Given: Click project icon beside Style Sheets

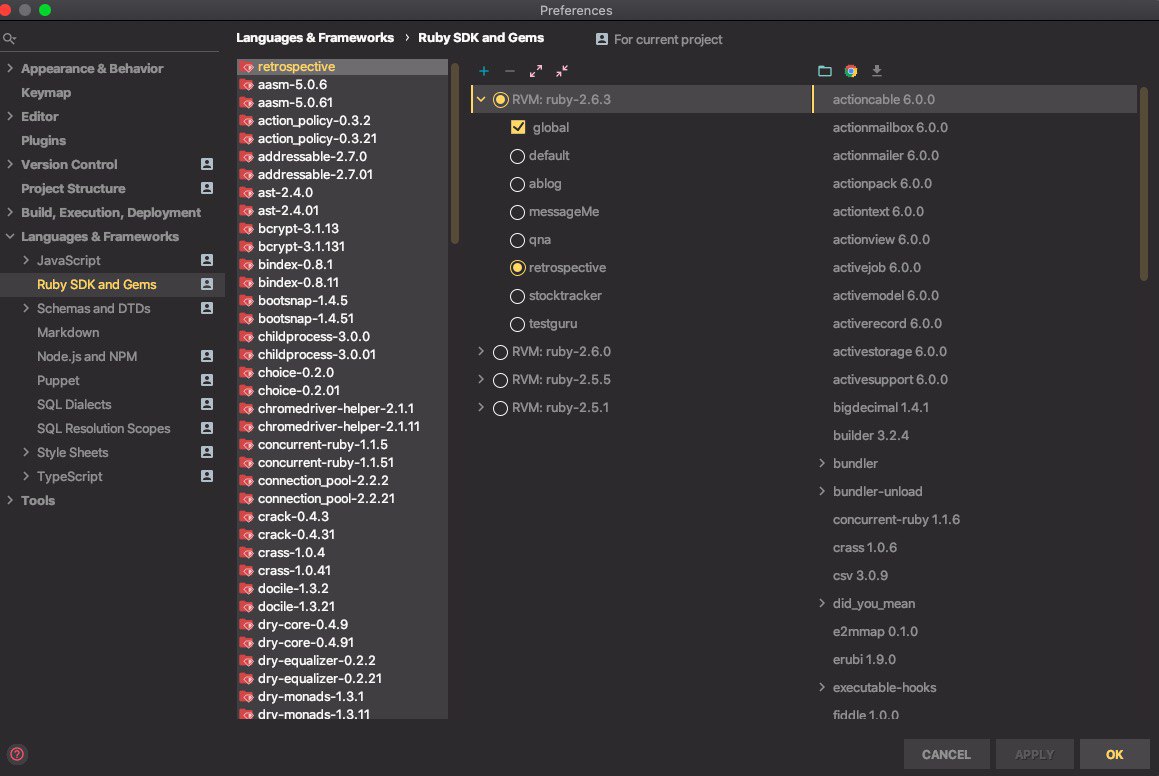Looking at the screenshot, I should [207, 452].
